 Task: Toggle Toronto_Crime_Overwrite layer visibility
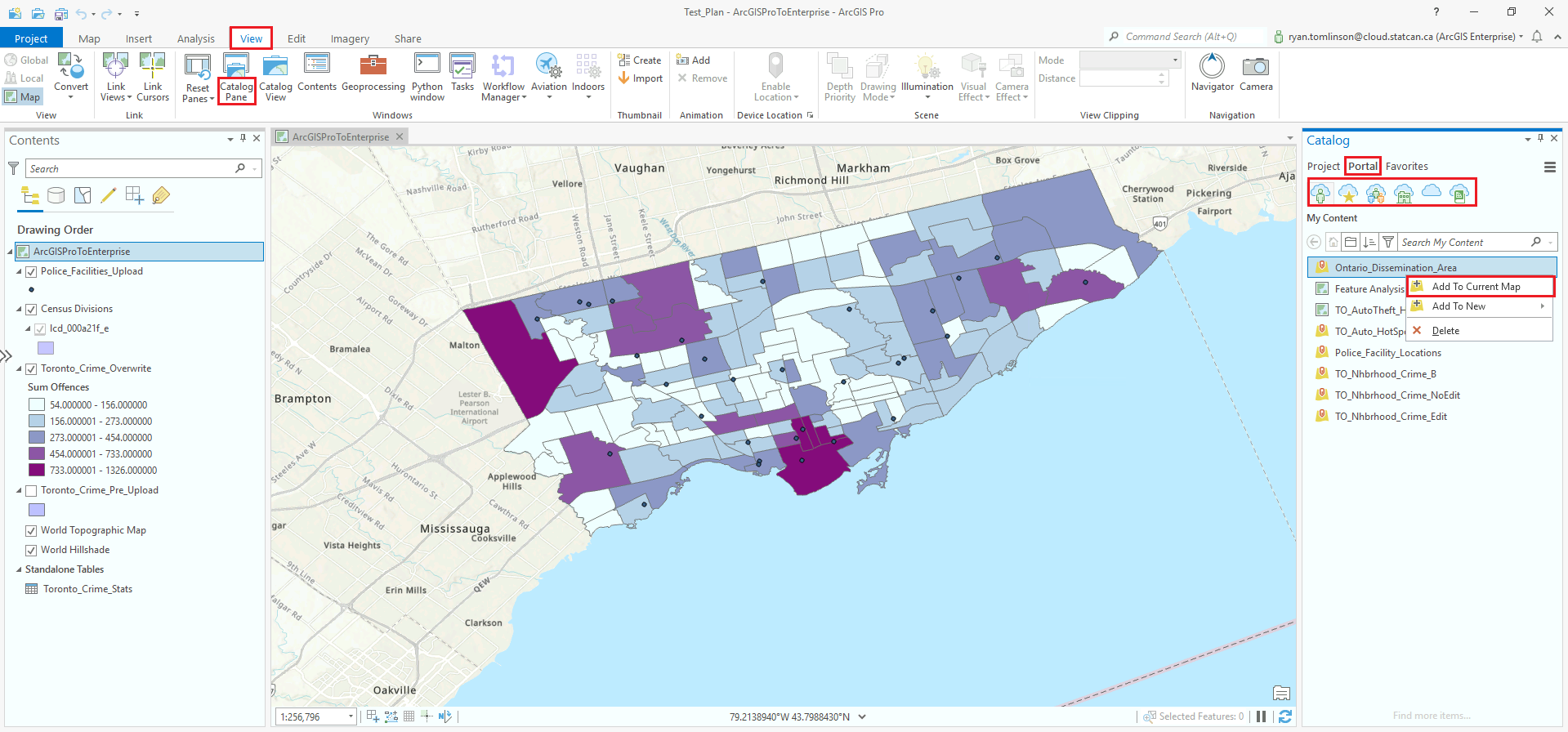pyautogui.click(x=31, y=369)
